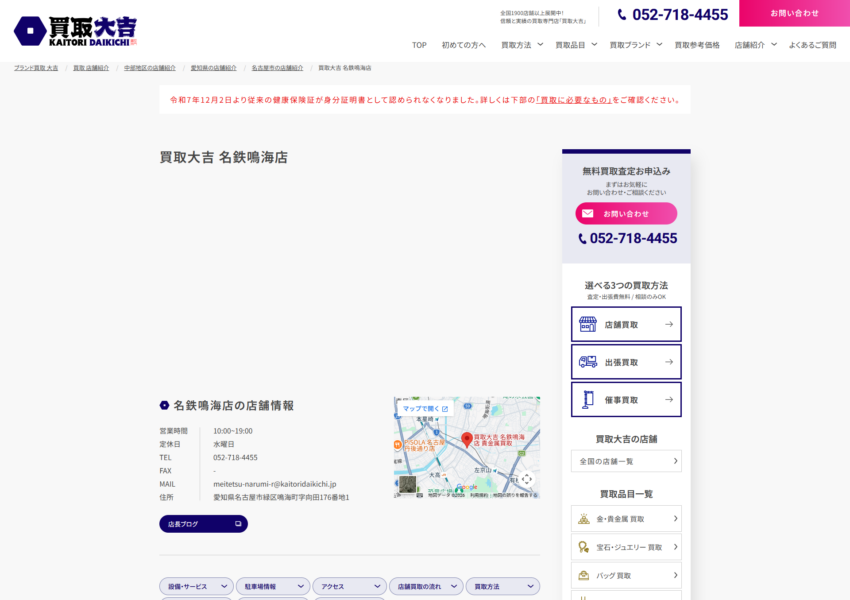Click the phone icon beside sidebar 052-718-4455

click(582, 238)
